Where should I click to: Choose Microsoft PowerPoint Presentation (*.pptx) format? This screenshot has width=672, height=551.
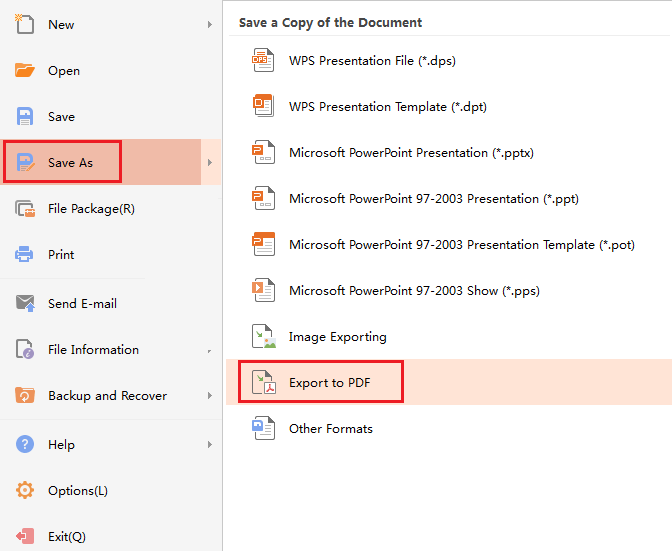(411, 152)
